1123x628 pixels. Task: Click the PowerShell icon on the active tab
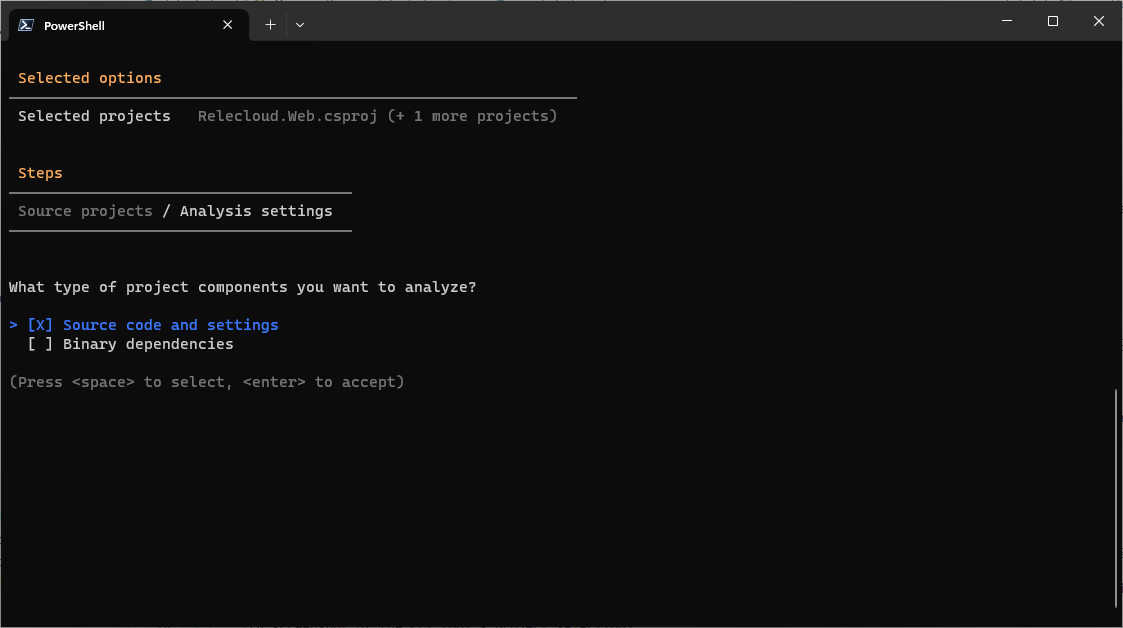(x=24, y=24)
